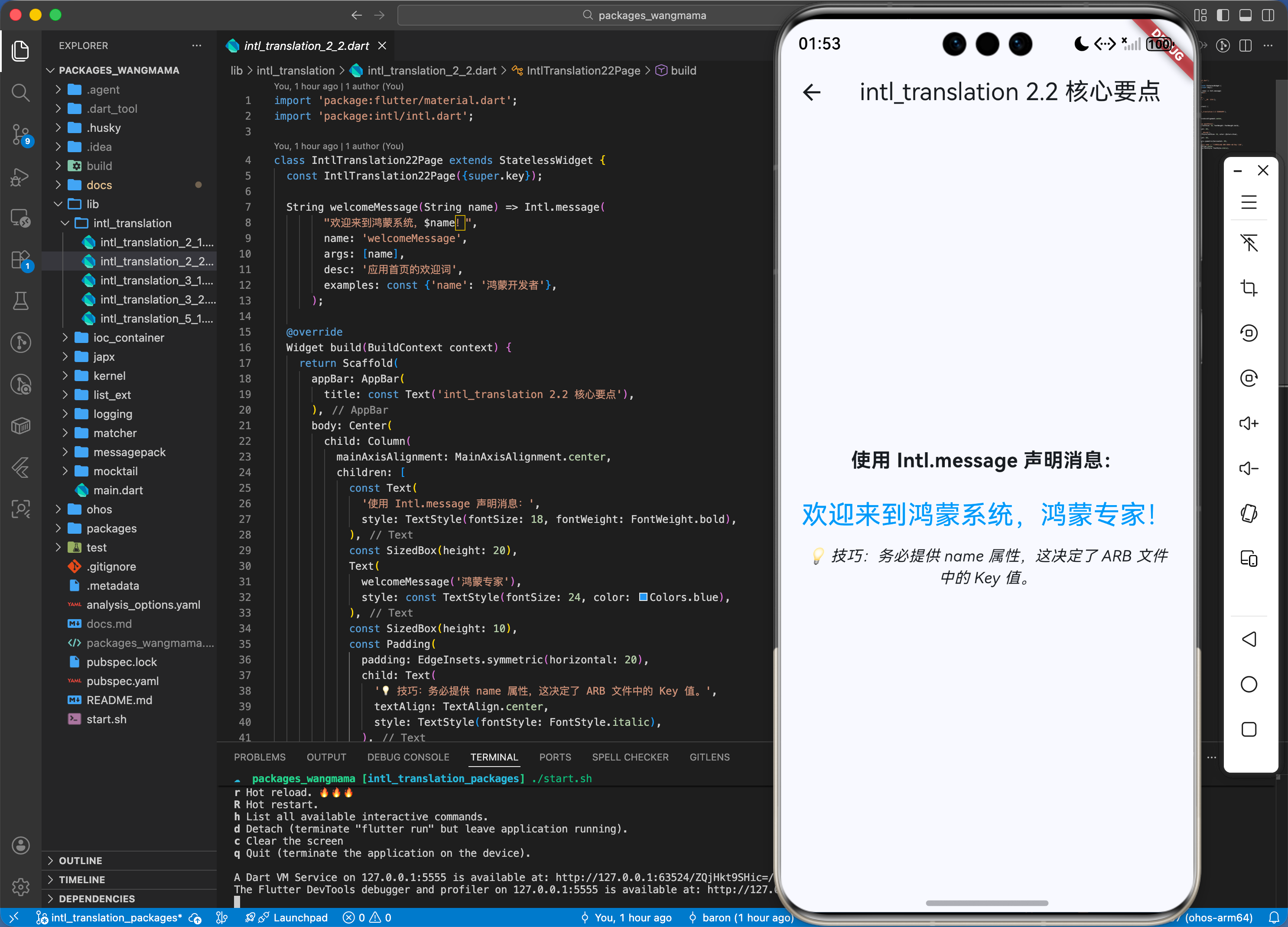Viewport: 1288px width, 927px height.
Task: Toggle the primary side bar layout button
Action: 1223,15
